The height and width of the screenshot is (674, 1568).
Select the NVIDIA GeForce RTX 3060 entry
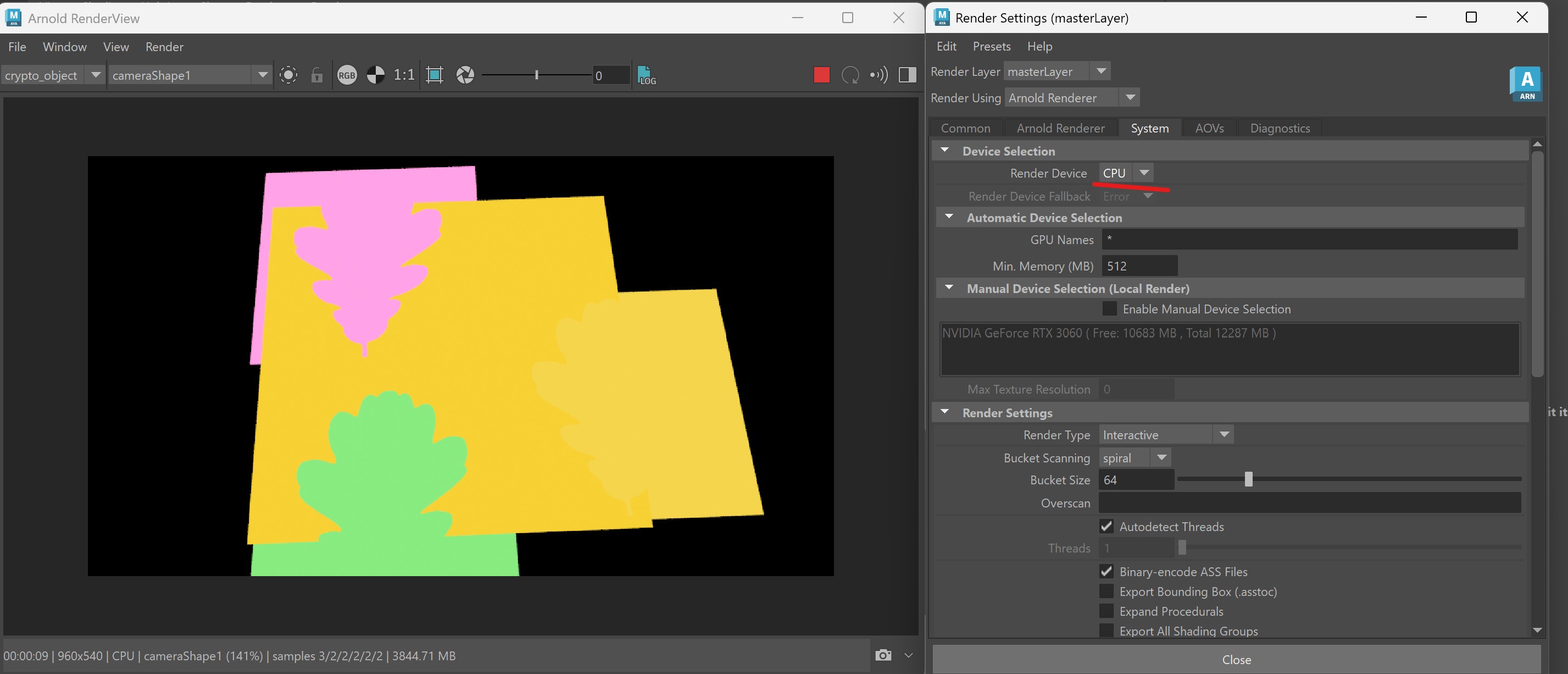[x=1109, y=333]
